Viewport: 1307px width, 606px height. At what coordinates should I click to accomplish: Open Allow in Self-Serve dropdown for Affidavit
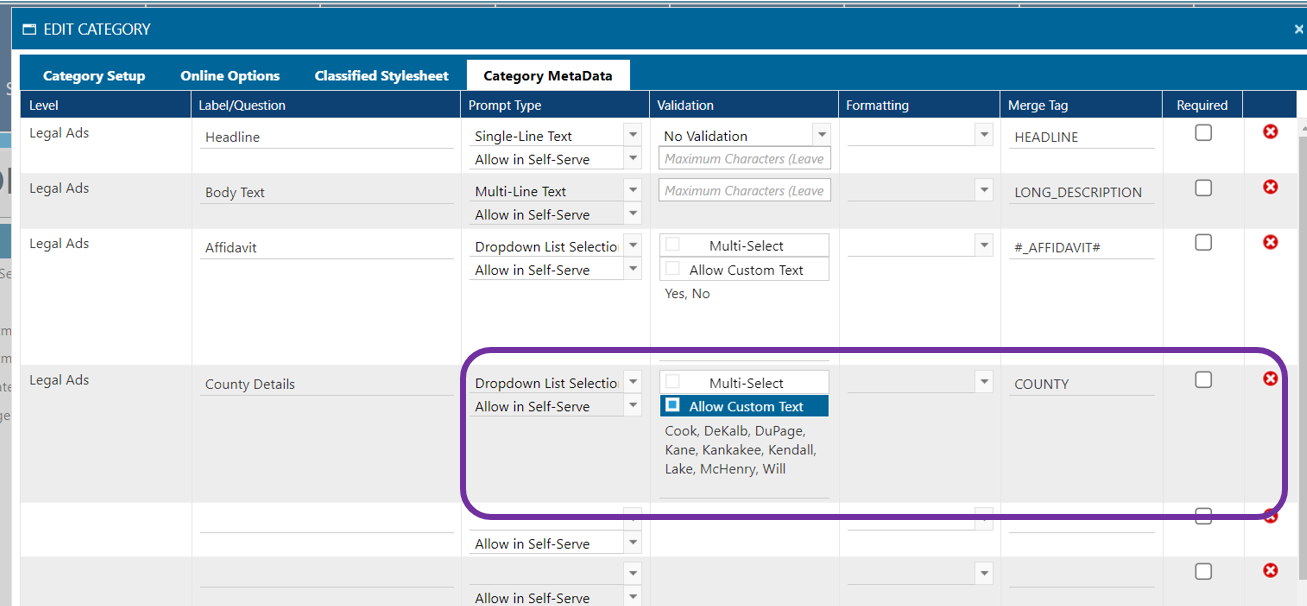click(x=631, y=269)
